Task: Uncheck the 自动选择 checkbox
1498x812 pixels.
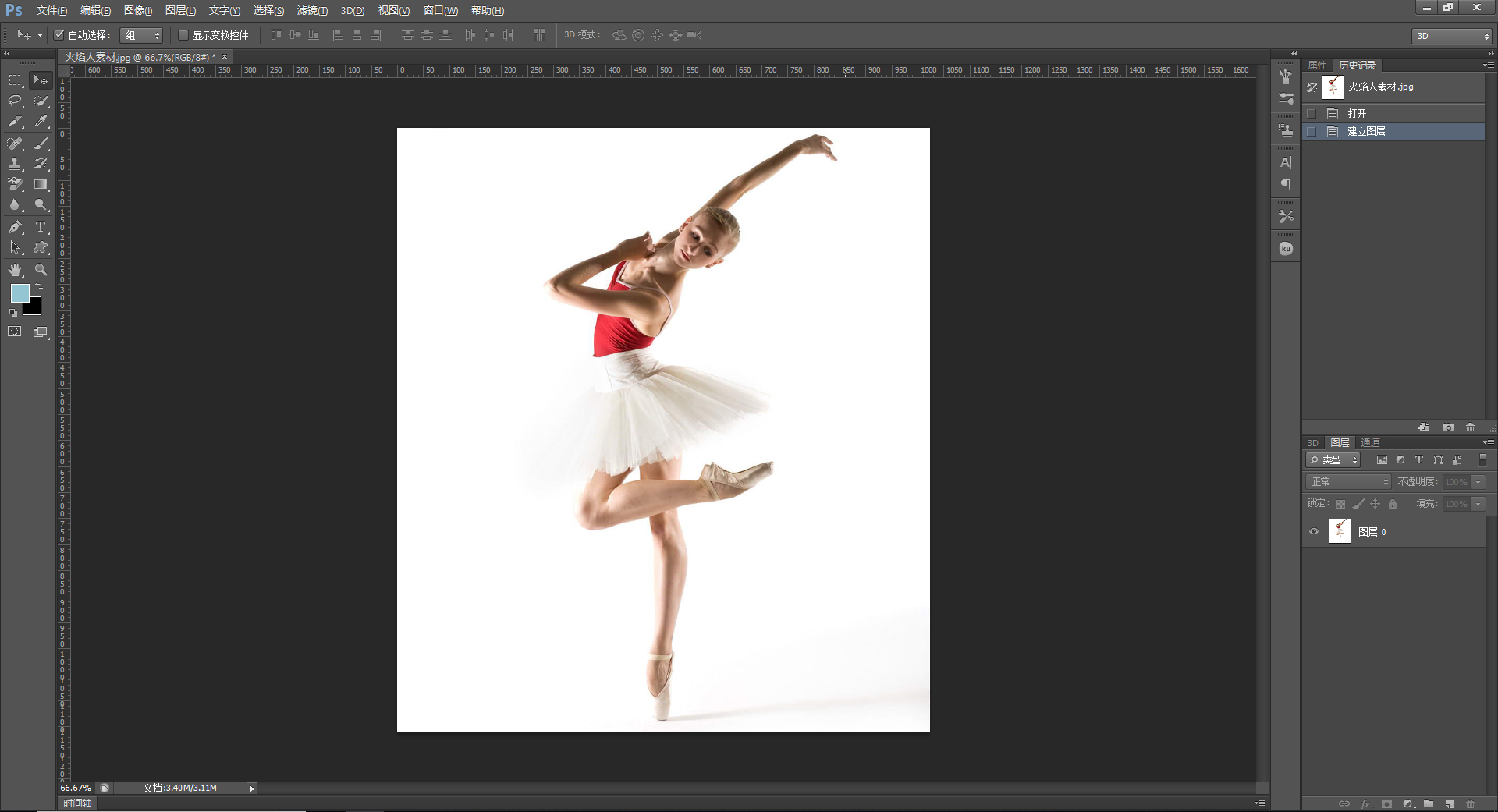Action: pyautogui.click(x=59, y=35)
